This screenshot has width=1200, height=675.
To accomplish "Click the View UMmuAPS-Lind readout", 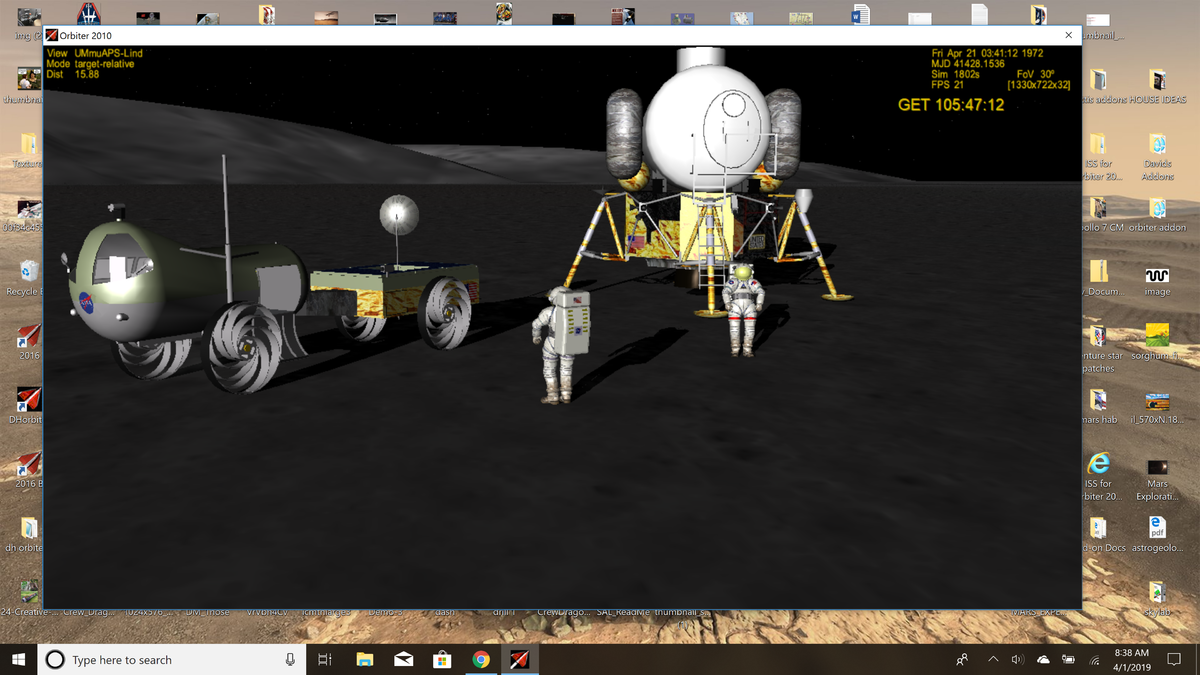I will 94,53.
